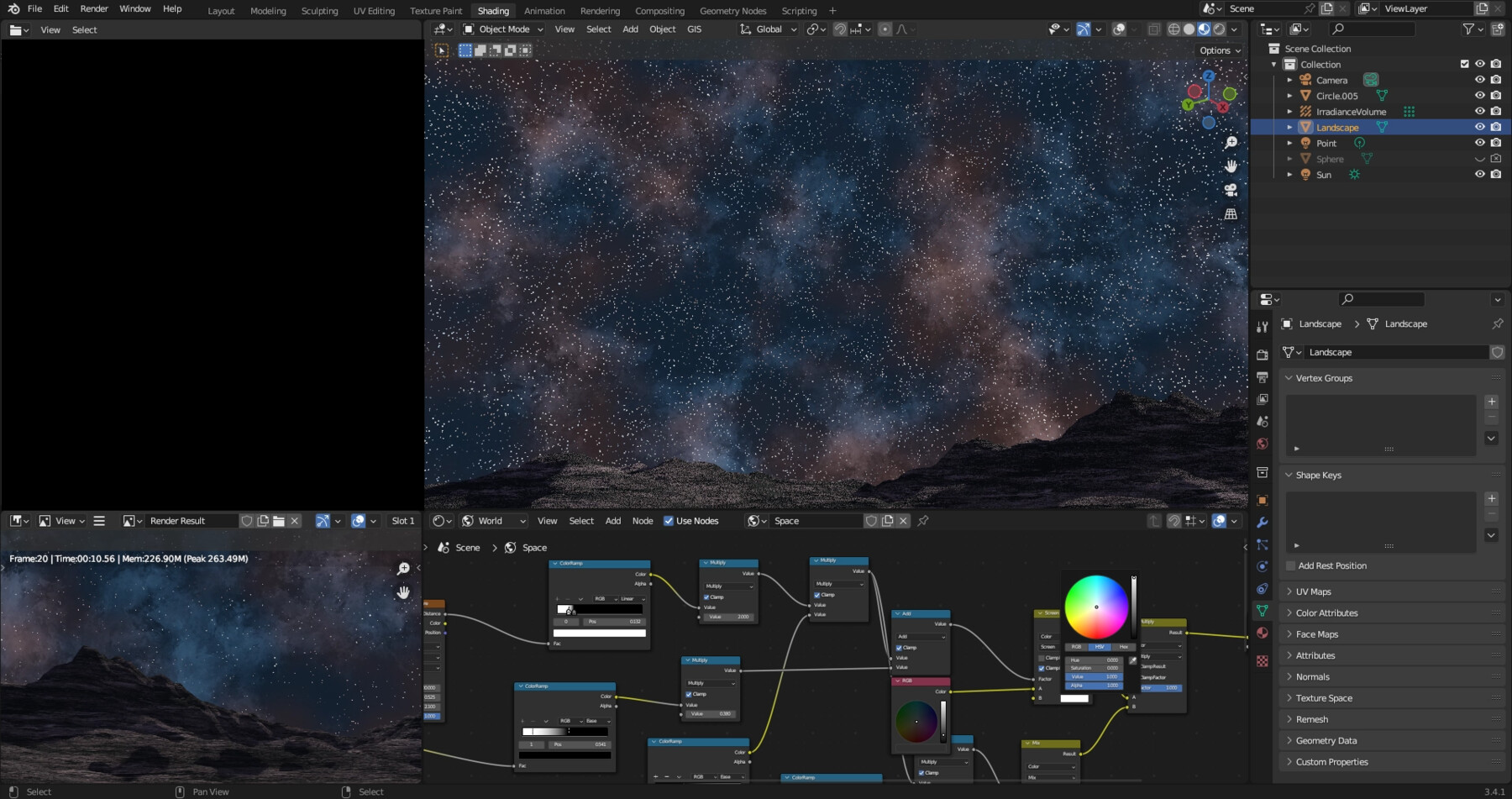This screenshot has height=799, width=1512.
Task: Click the Options button in the viewport
Action: (x=1216, y=50)
